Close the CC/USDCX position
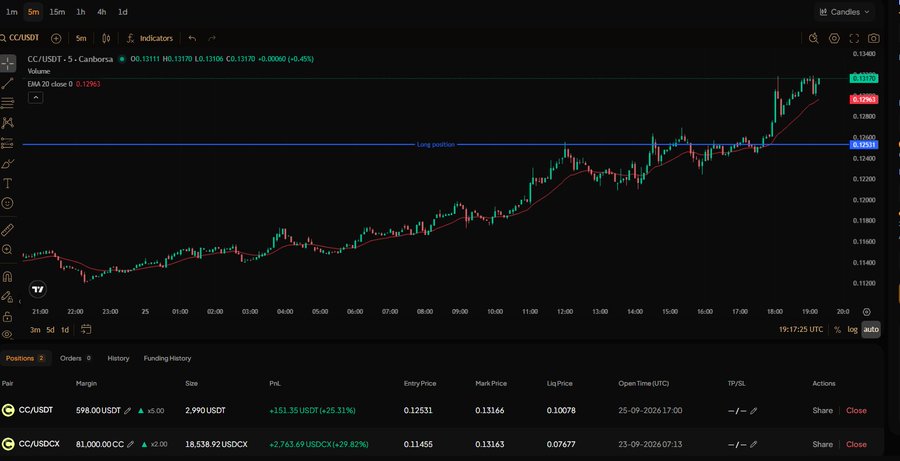The image size is (900, 461). (x=856, y=444)
